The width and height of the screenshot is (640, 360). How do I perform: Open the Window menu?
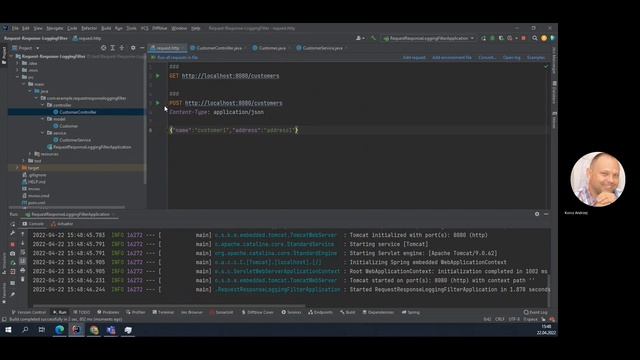point(179,28)
